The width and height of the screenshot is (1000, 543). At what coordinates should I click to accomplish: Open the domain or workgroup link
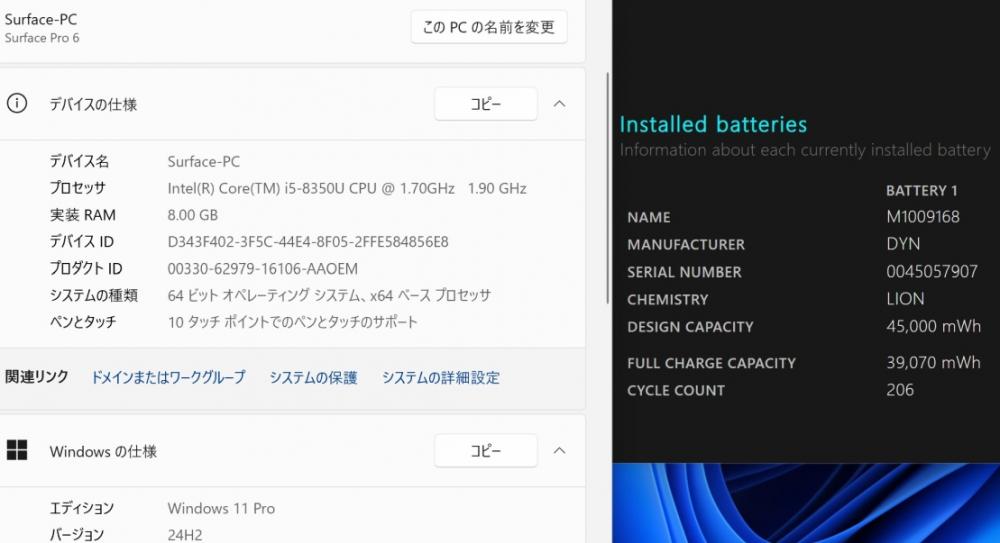[168, 377]
